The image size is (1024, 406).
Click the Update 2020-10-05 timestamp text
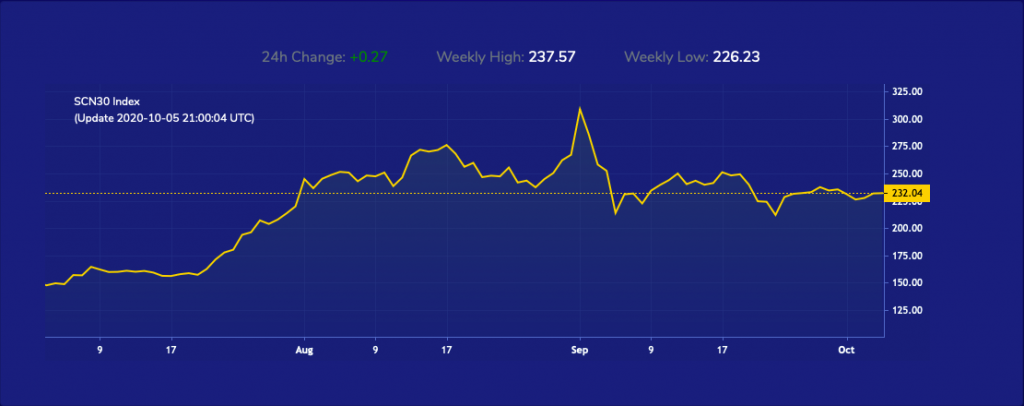point(164,119)
